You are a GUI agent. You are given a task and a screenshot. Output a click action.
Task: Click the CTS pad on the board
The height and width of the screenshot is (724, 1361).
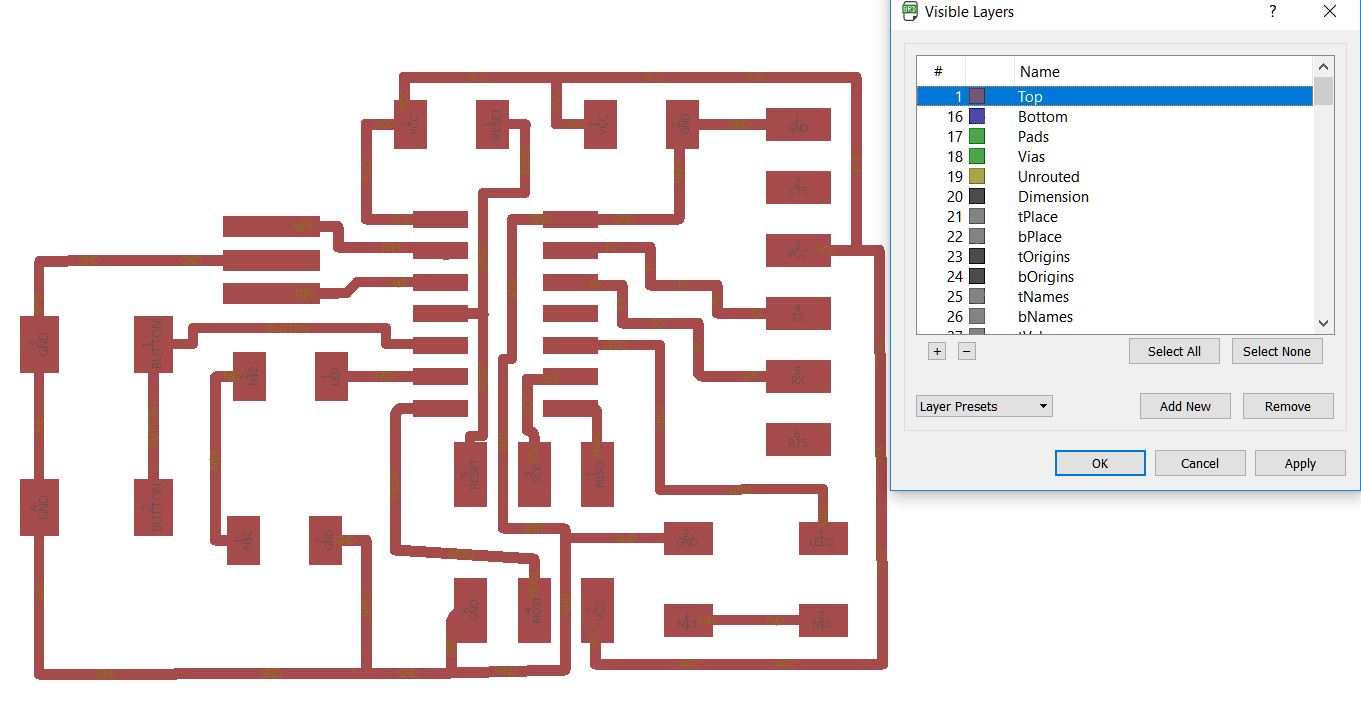[798, 187]
